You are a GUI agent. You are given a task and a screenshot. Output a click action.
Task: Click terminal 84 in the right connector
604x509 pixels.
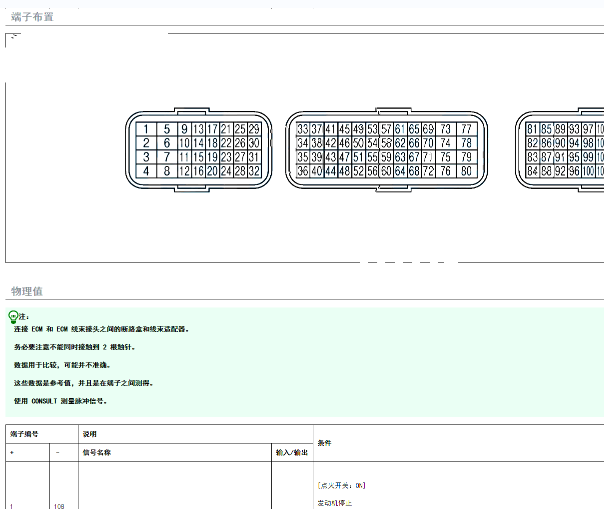point(532,171)
